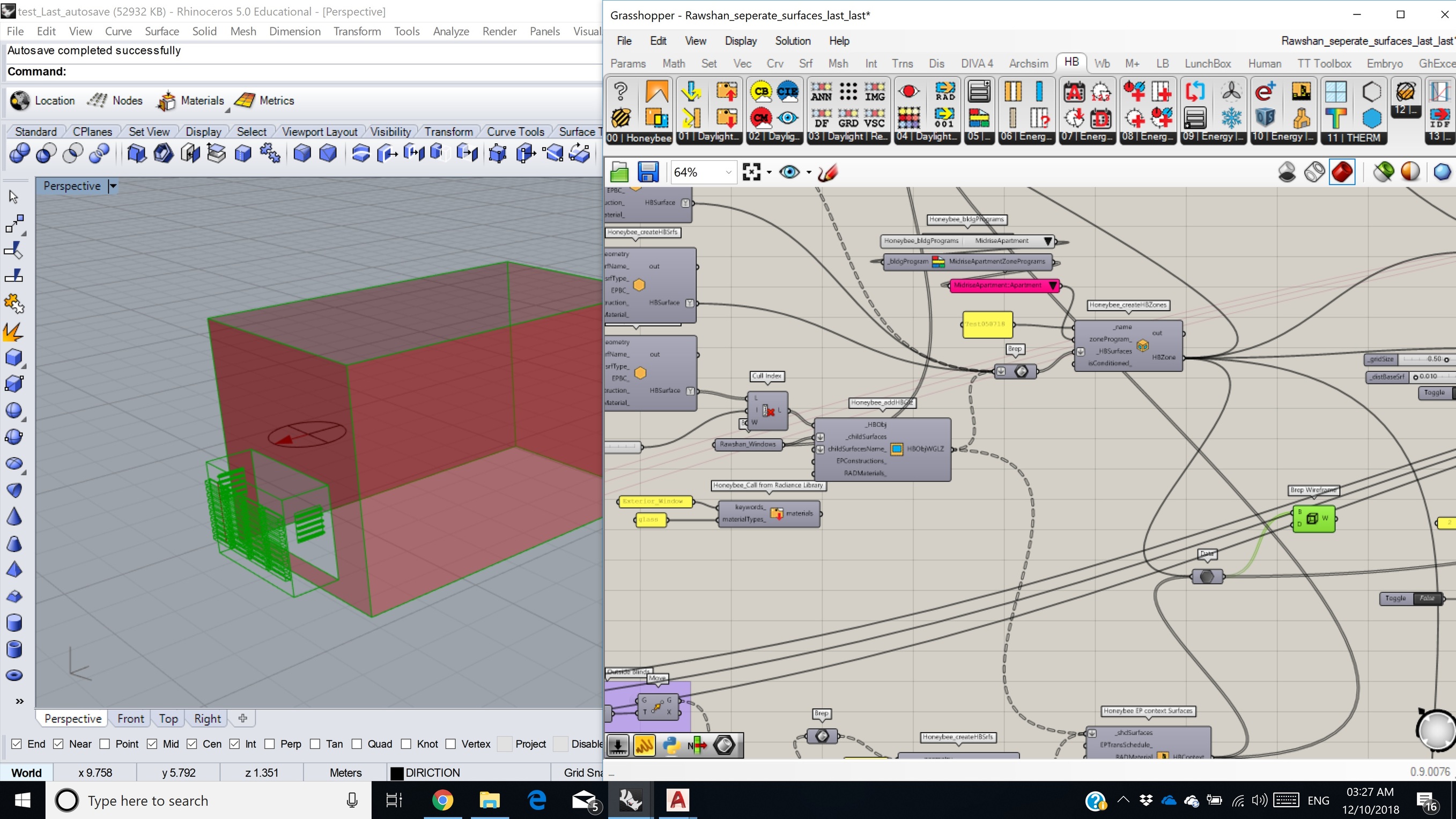Enable the Perp osnap checkbox

[270, 744]
